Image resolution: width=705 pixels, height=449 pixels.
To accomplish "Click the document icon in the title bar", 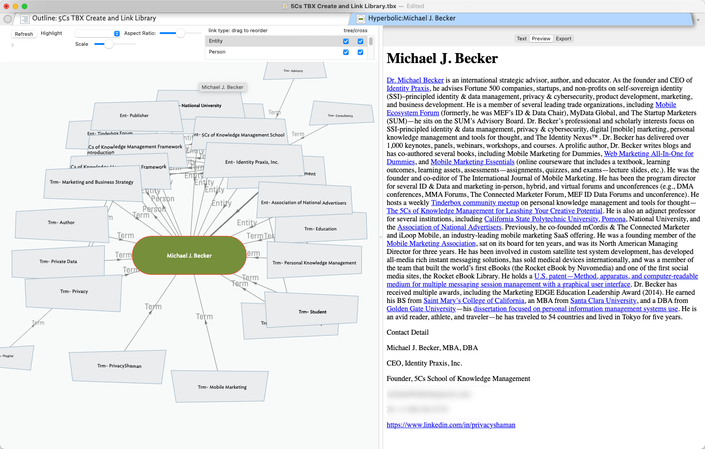I will 285,6.
